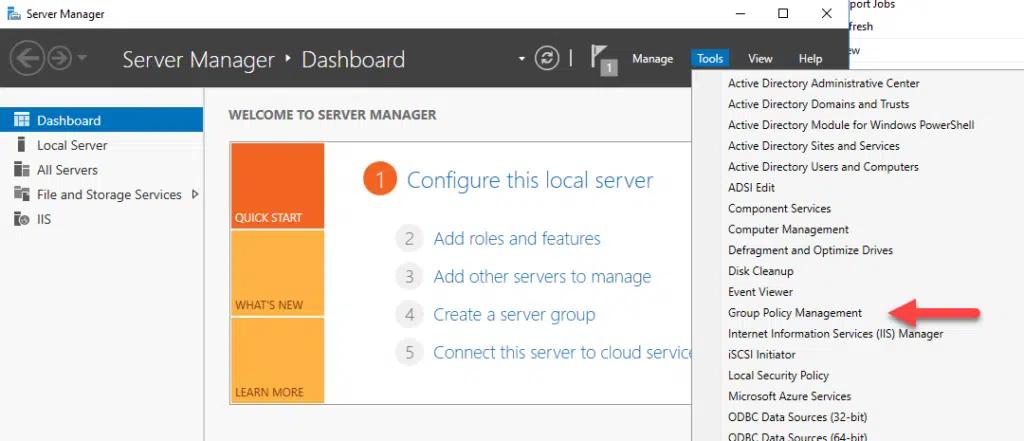Select Dashboard in the navigation pane
Screen dimensions: 1024x441
101,120
